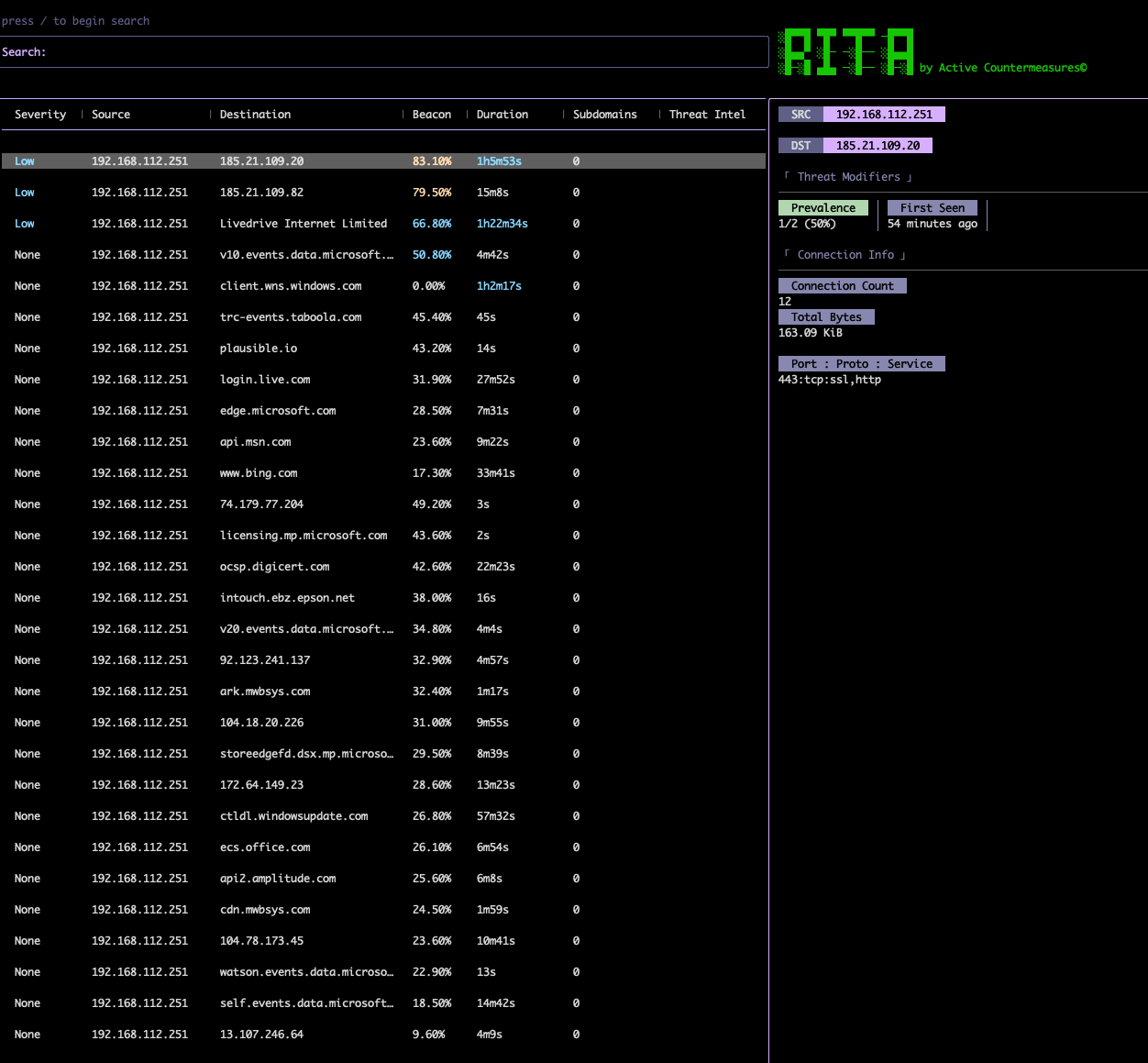The width and height of the screenshot is (1148, 1063).
Task: Click the DST IP address 185.21.109.20 badge
Action: [x=878, y=146]
